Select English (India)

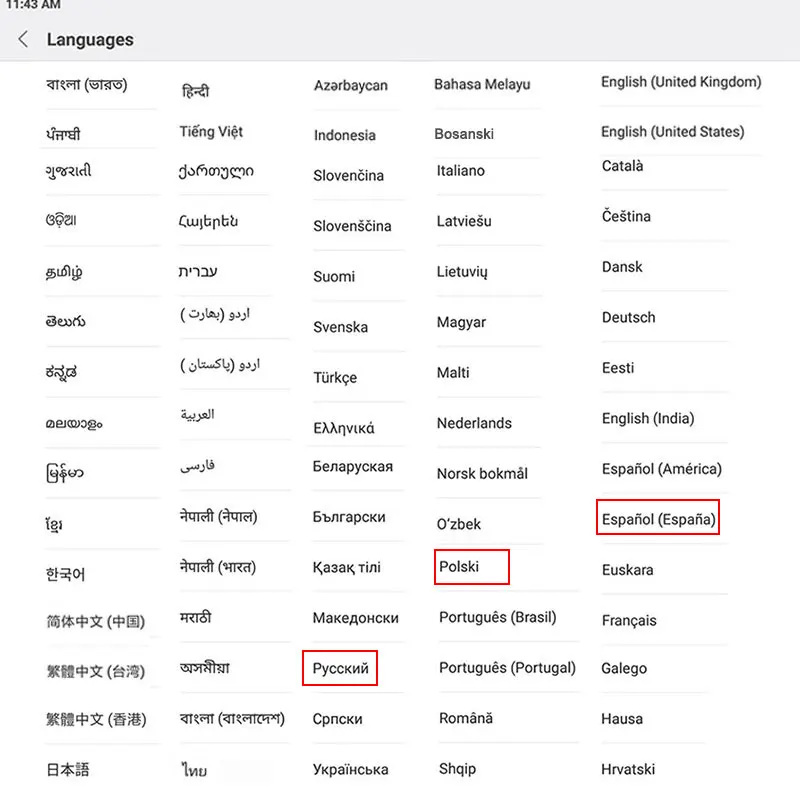pyautogui.click(x=648, y=418)
